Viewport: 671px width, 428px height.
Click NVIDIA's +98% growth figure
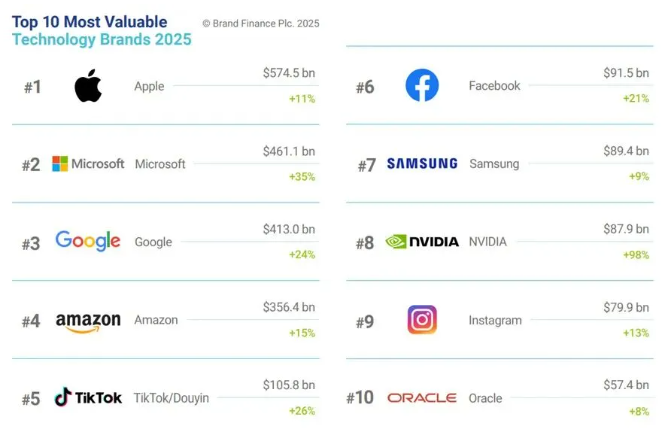[x=636, y=255]
